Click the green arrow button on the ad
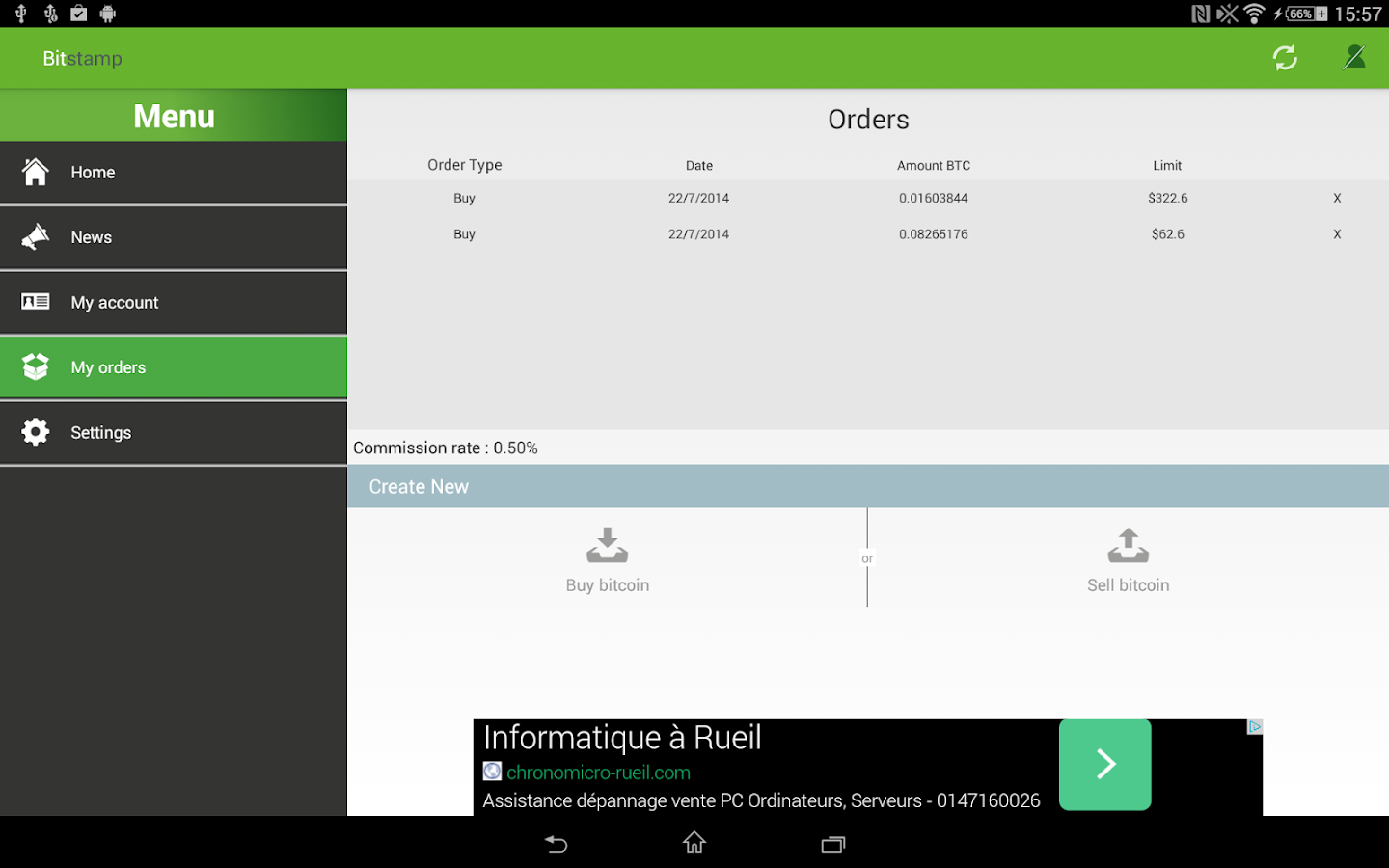The width and height of the screenshot is (1389, 868). (1105, 764)
